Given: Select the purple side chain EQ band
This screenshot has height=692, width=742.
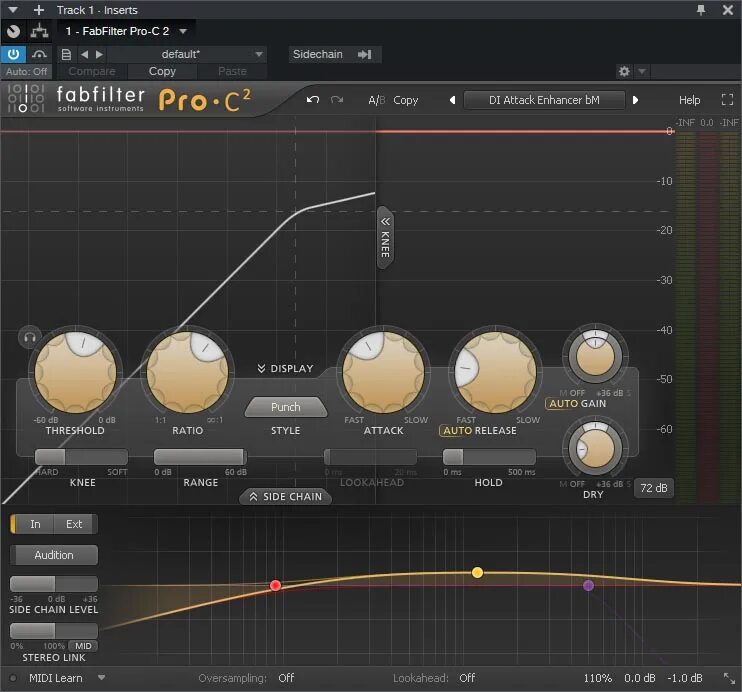Looking at the screenshot, I should [588, 586].
